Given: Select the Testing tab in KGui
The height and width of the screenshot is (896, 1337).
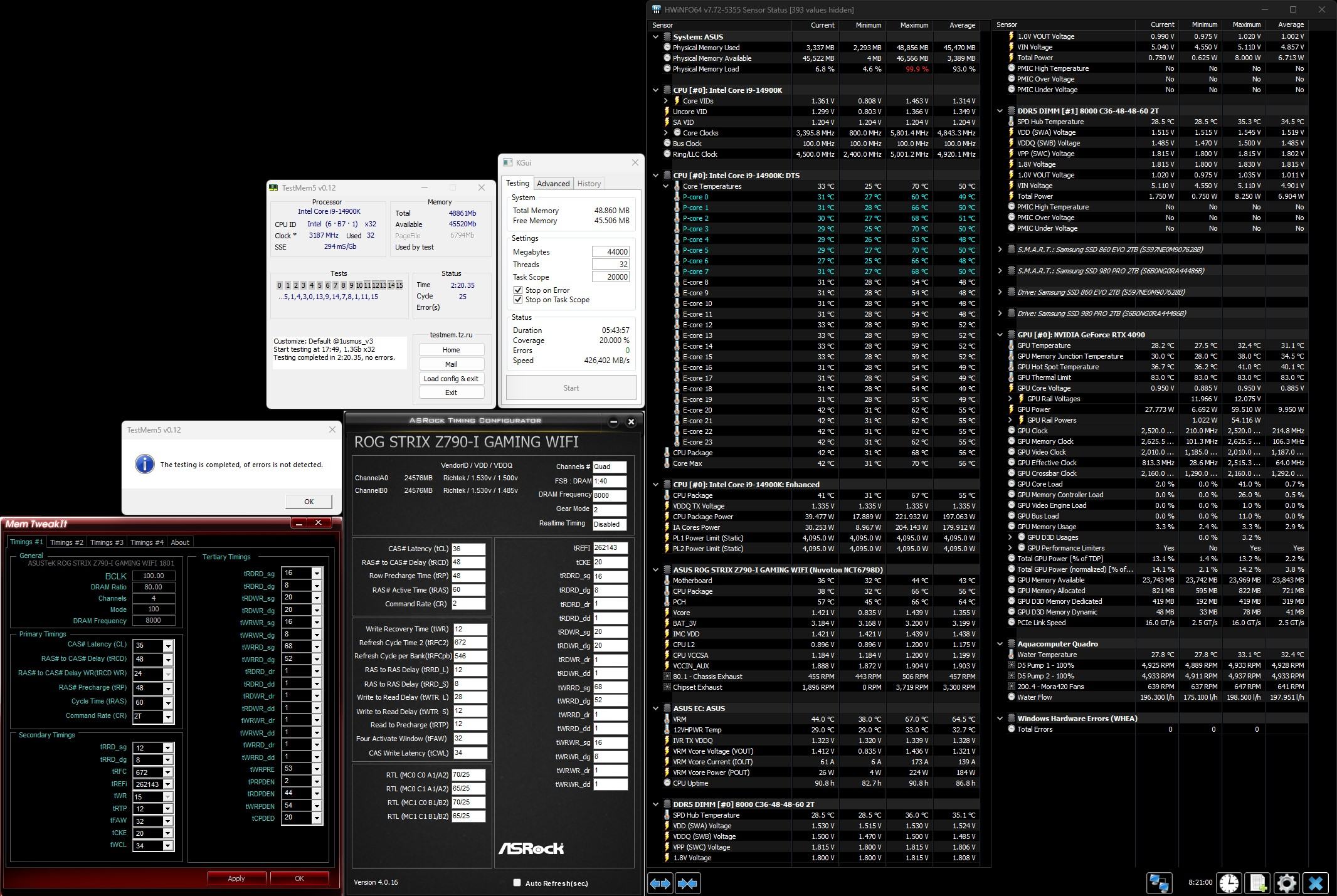Looking at the screenshot, I should pos(517,183).
